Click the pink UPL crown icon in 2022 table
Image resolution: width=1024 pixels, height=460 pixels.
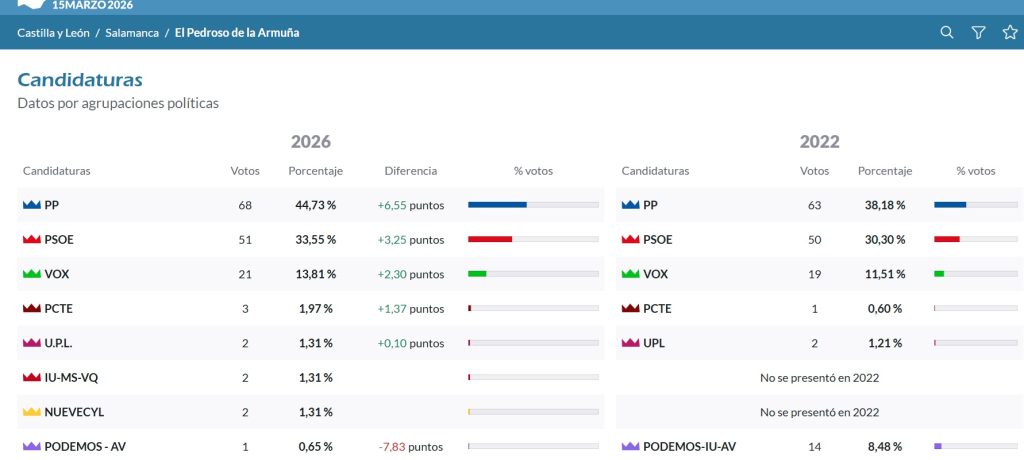click(630, 343)
